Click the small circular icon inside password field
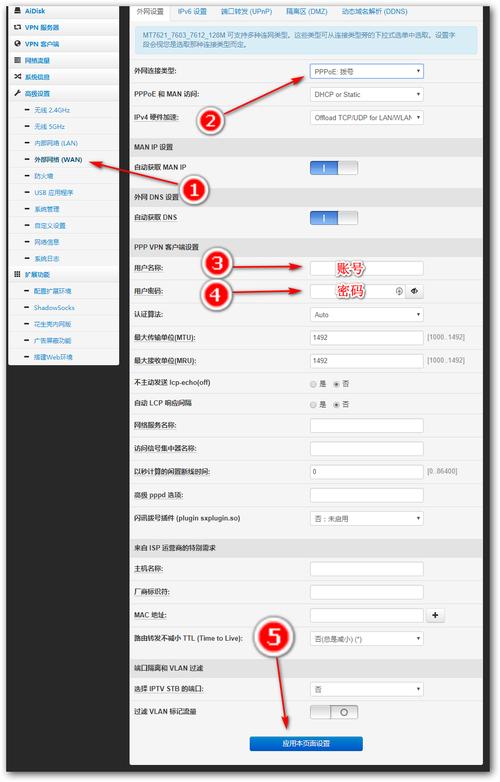Viewport: 500px width, 782px height. (399, 291)
